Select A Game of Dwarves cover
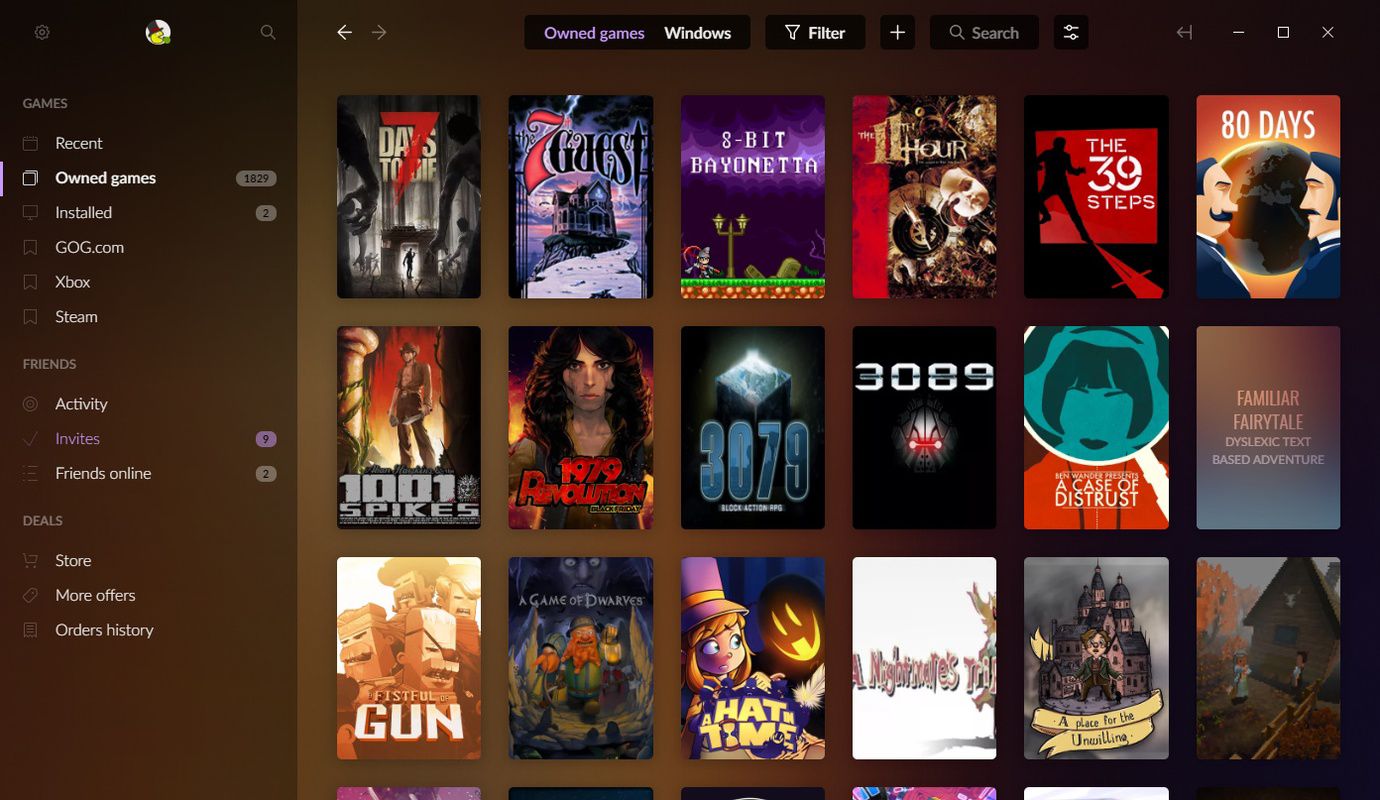The image size is (1380, 800). pos(581,658)
